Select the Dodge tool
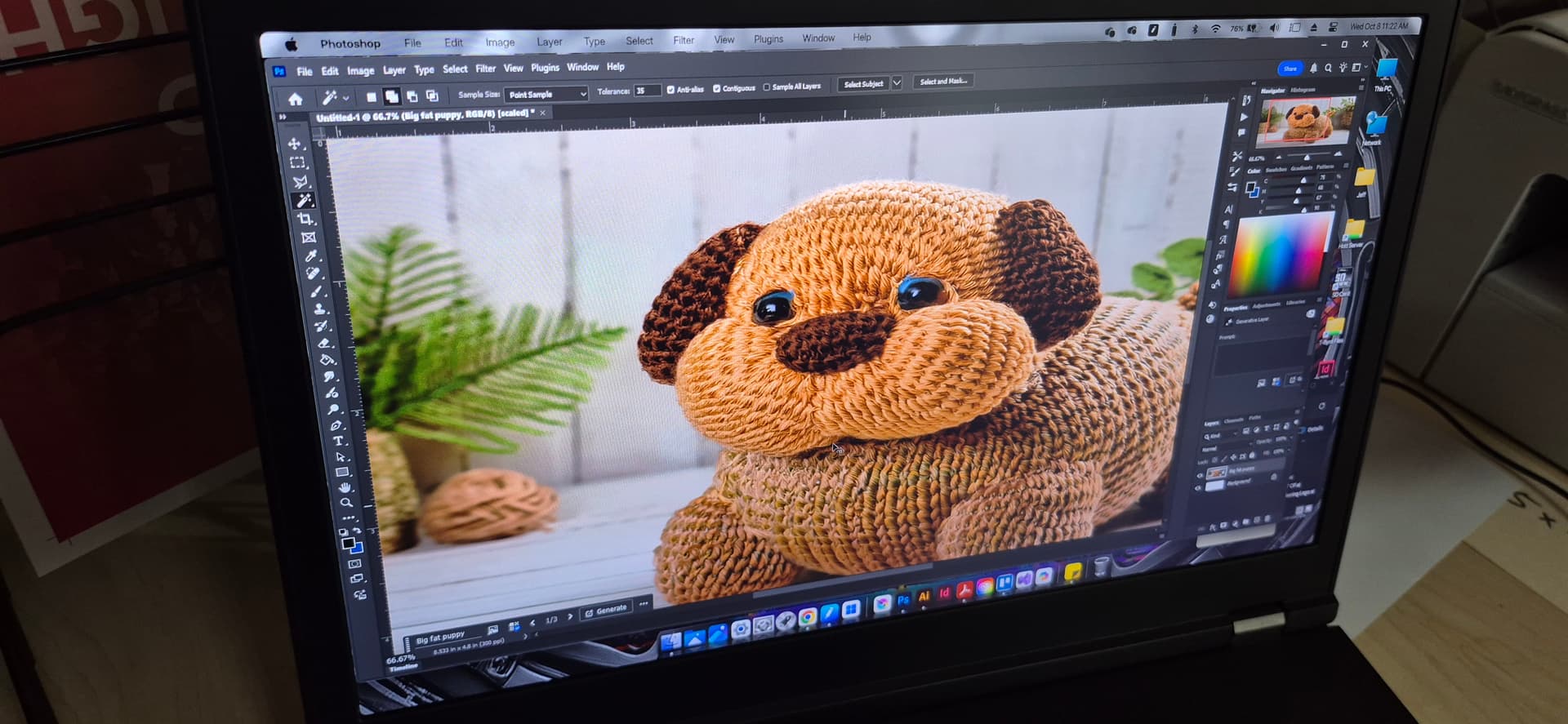The width and height of the screenshot is (1568, 724). click(x=332, y=409)
